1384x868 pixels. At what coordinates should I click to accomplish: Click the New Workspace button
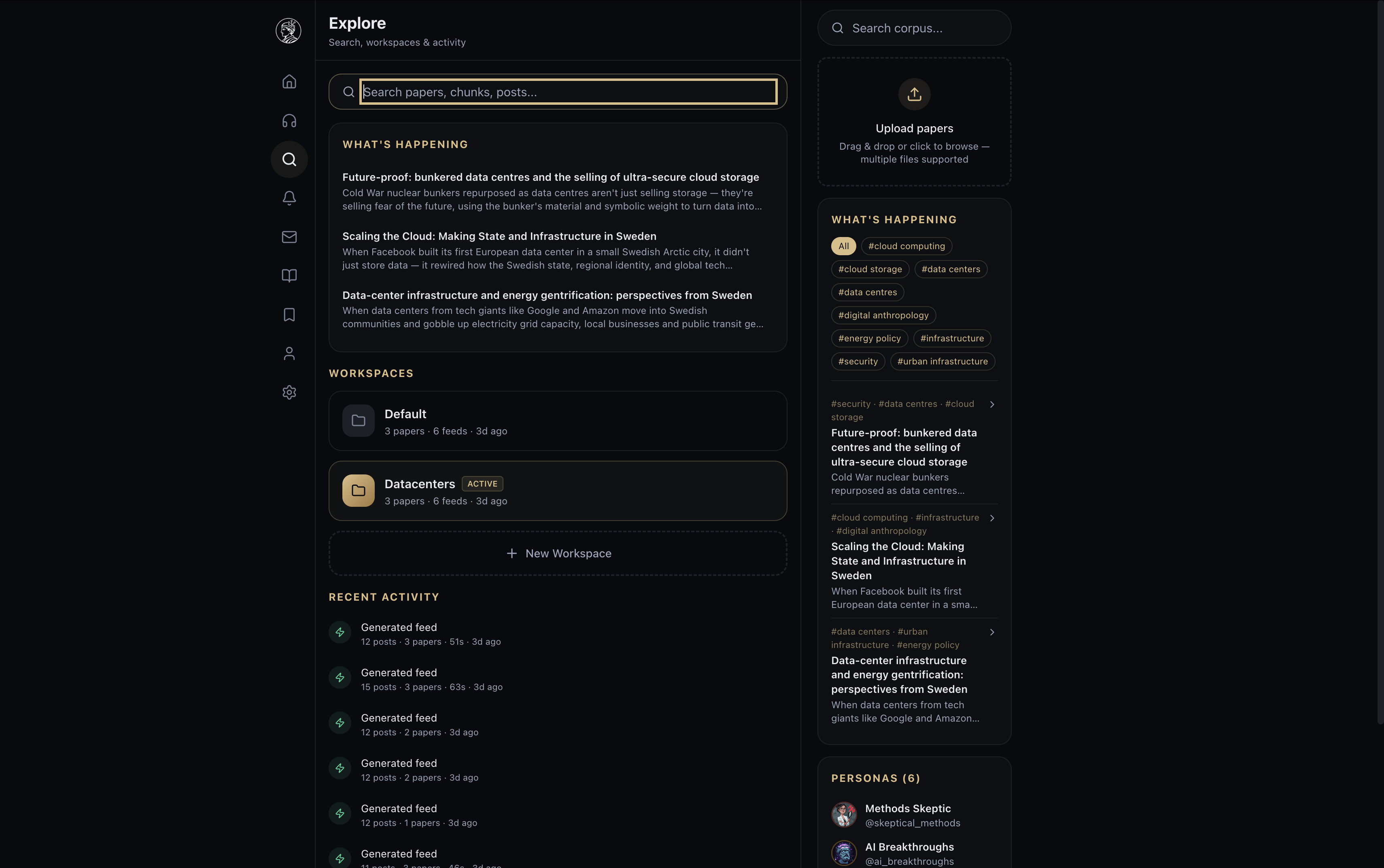tap(558, 553)
